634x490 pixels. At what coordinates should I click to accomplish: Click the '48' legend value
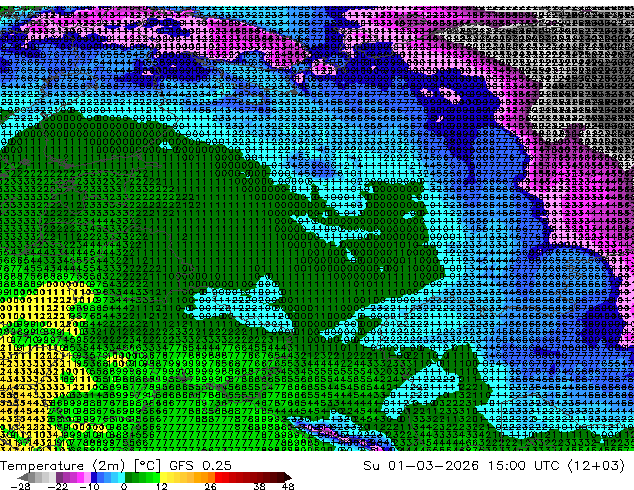coord(288,486)
